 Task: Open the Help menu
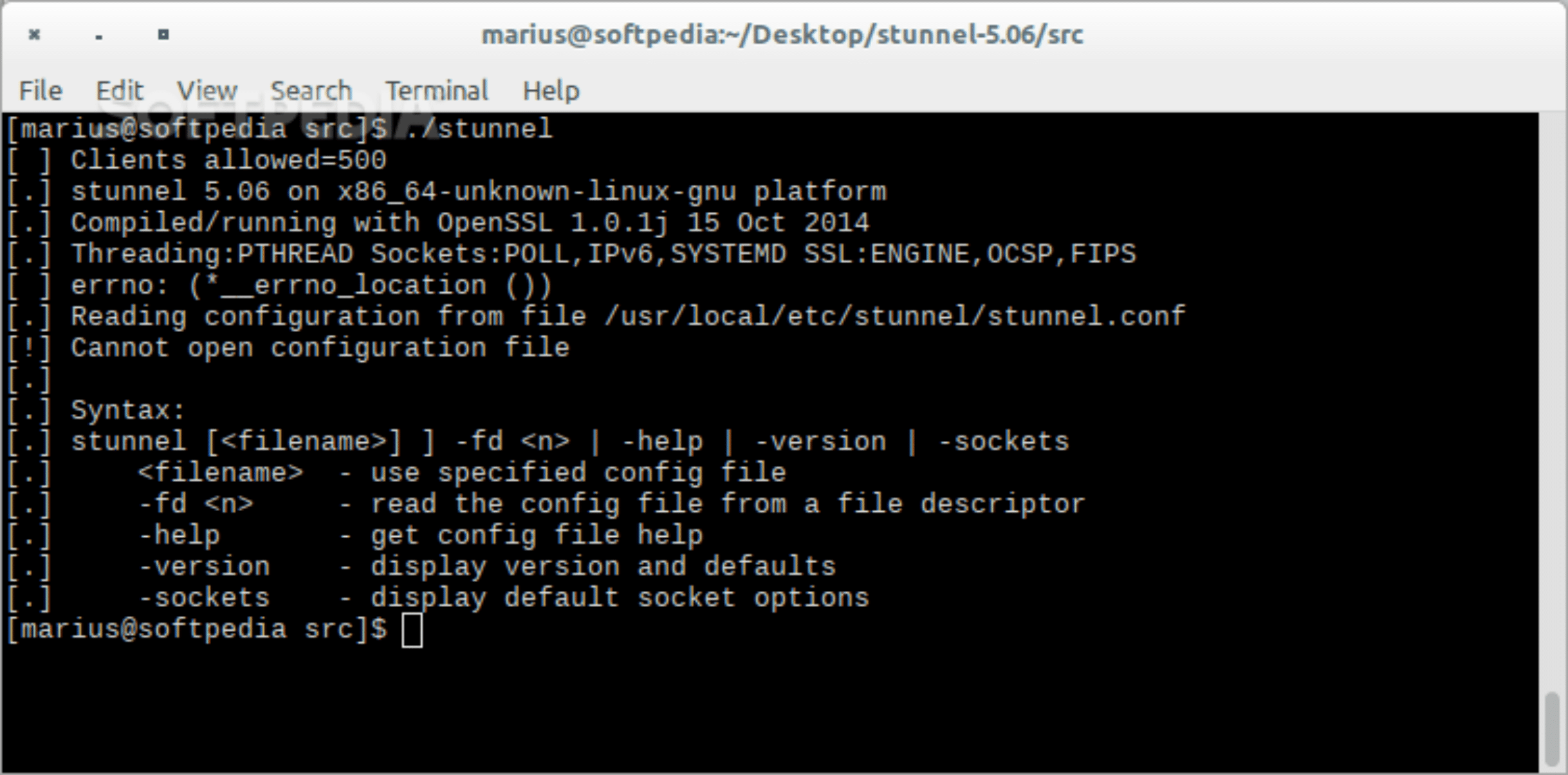[551, 91]
